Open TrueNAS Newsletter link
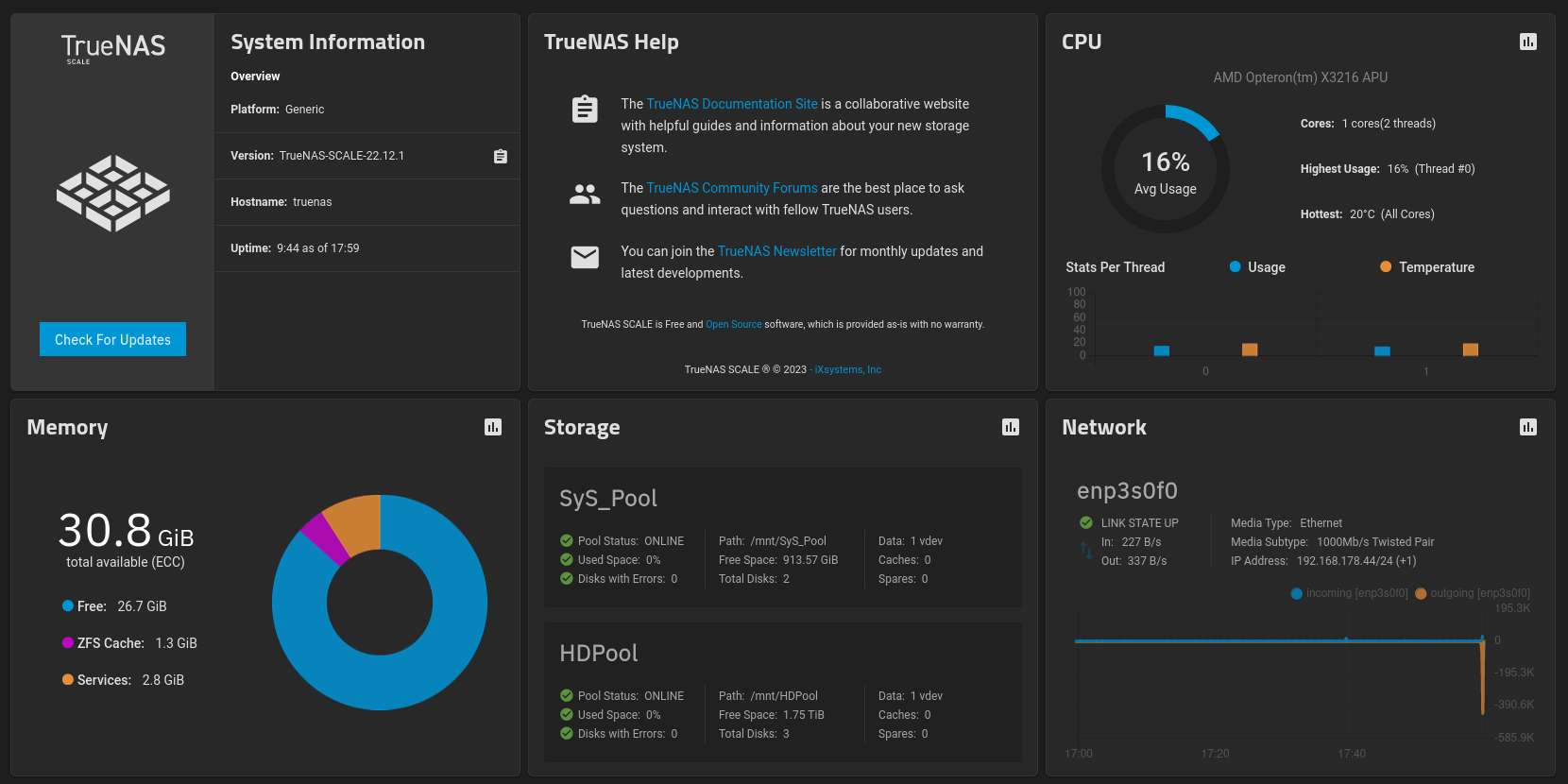The height and width of the screenshot is (784, 1568). click(777, 251)
